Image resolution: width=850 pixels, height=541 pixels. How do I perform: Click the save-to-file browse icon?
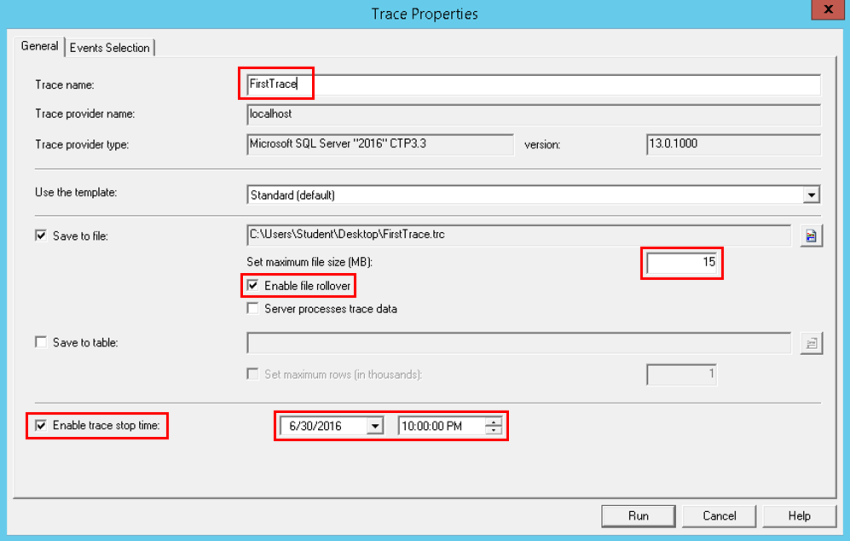pos(811,236)
